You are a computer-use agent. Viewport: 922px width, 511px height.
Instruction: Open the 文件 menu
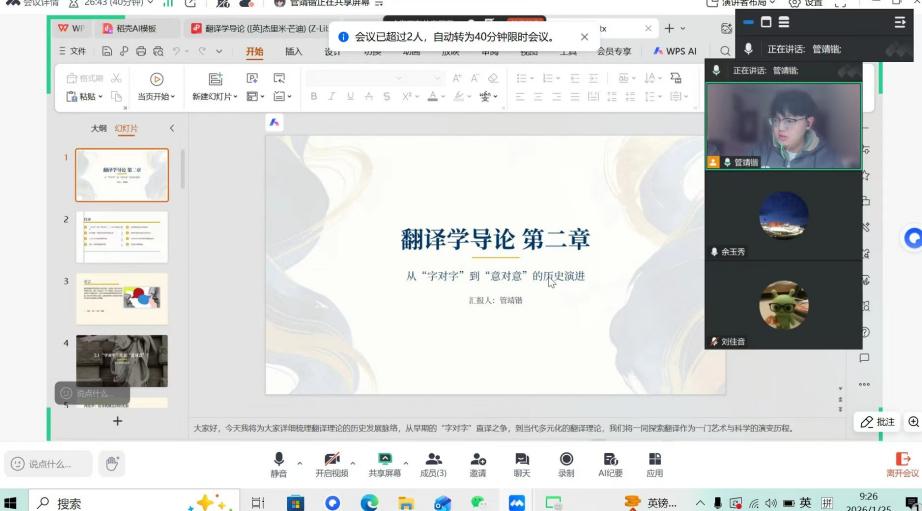pyautogui.click(x=72, y=51)
